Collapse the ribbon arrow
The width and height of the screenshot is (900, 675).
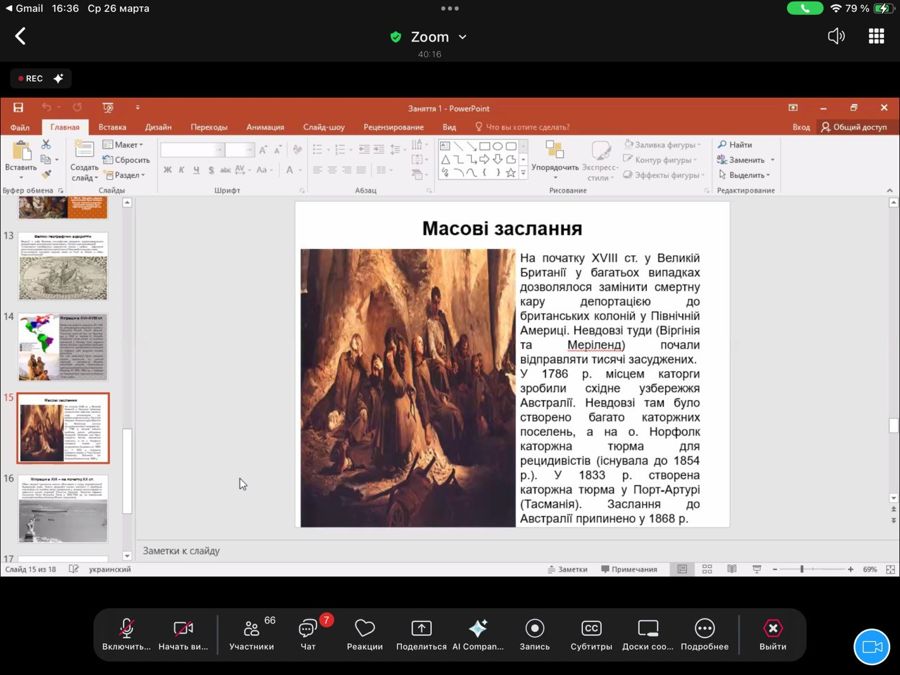tap(890, 190)
